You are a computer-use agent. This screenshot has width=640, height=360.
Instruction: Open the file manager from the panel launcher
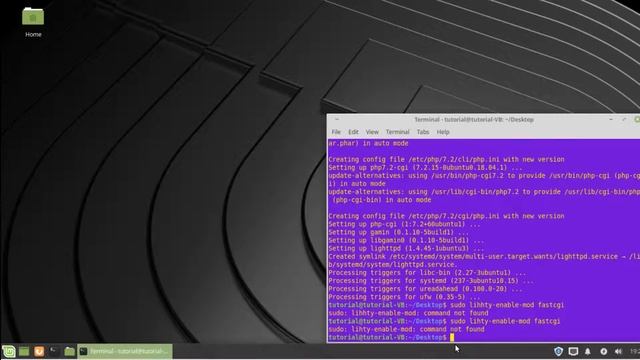click(x=69, y=351)
